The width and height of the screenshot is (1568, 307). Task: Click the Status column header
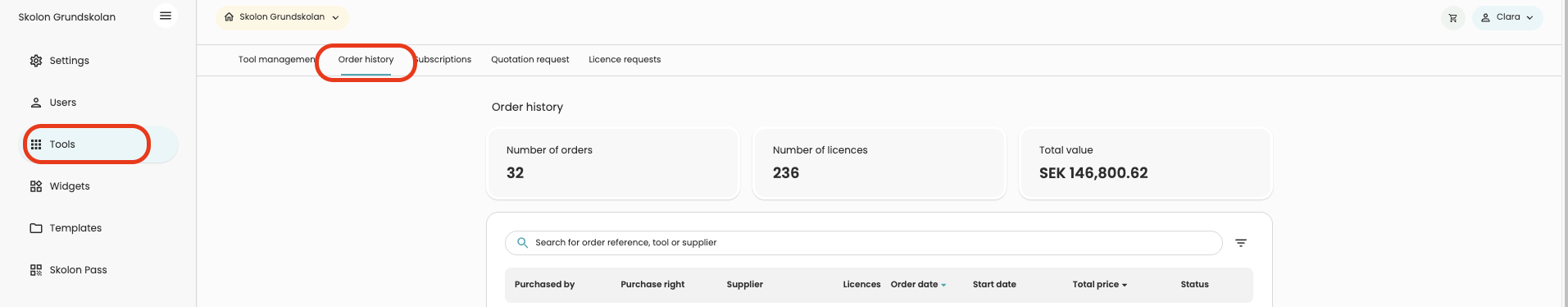tap(1194, 285)
